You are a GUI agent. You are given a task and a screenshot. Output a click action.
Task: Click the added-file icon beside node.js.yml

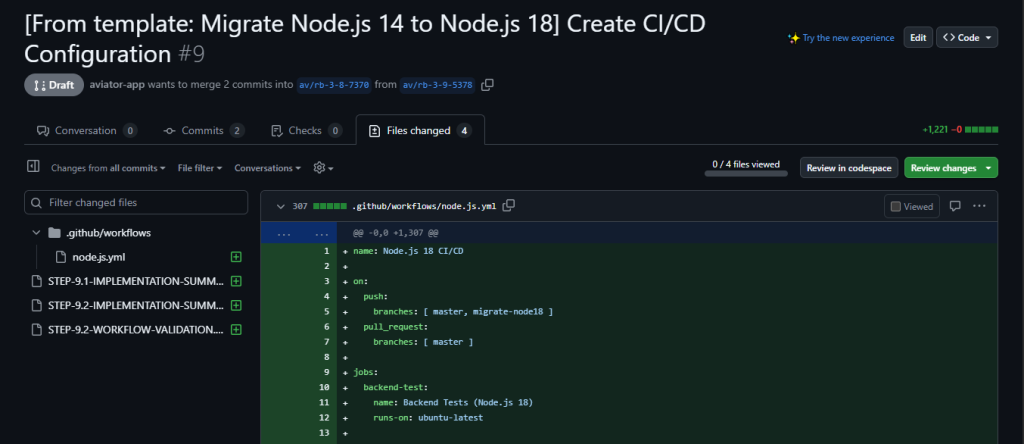pos(236,257)
